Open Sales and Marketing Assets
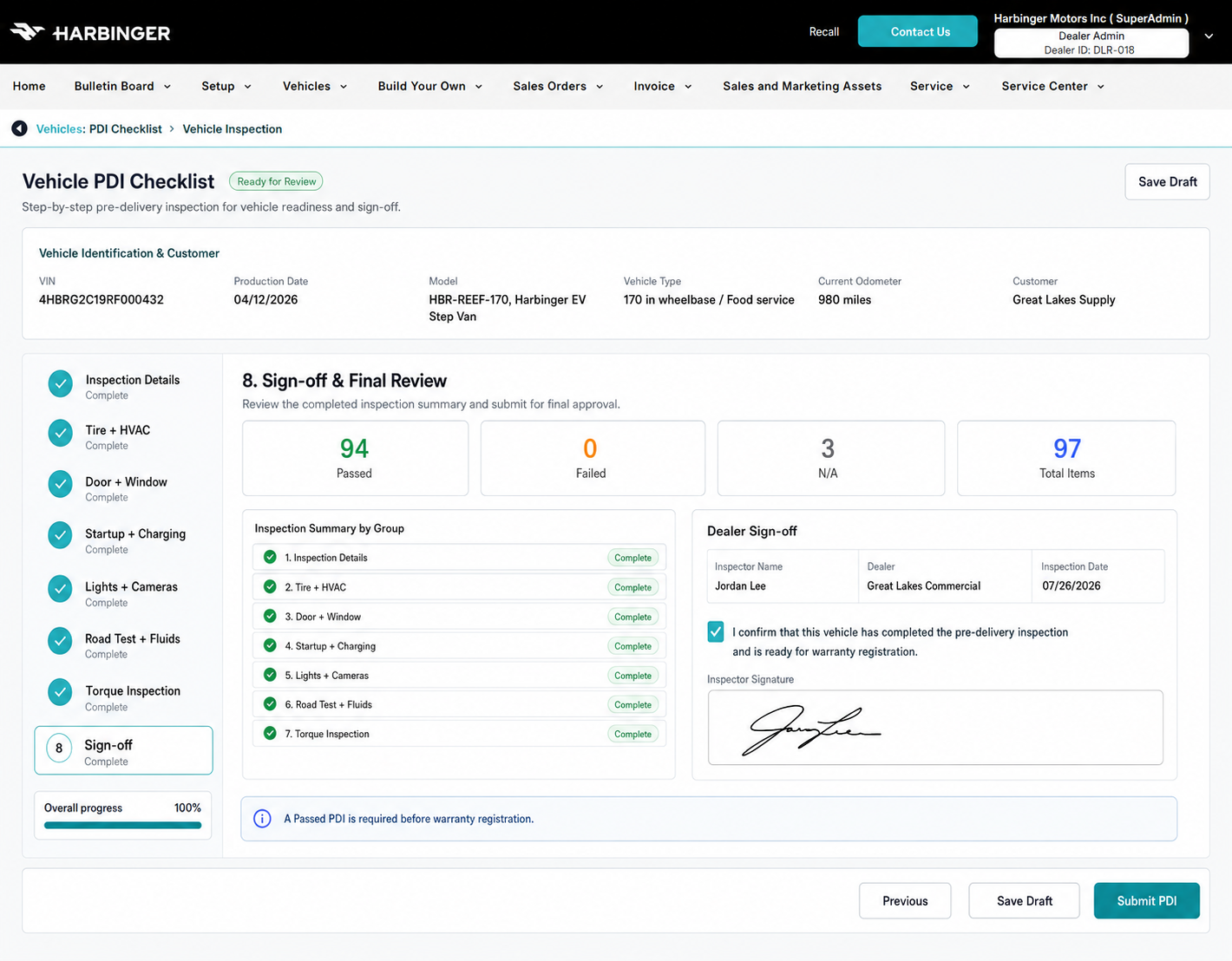Image resolution: width=1232 pixels, height=961 pixels. coord(803,86)
